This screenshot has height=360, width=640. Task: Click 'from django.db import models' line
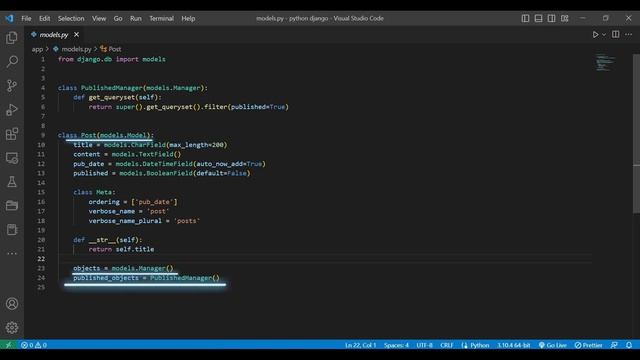[111, 59]
